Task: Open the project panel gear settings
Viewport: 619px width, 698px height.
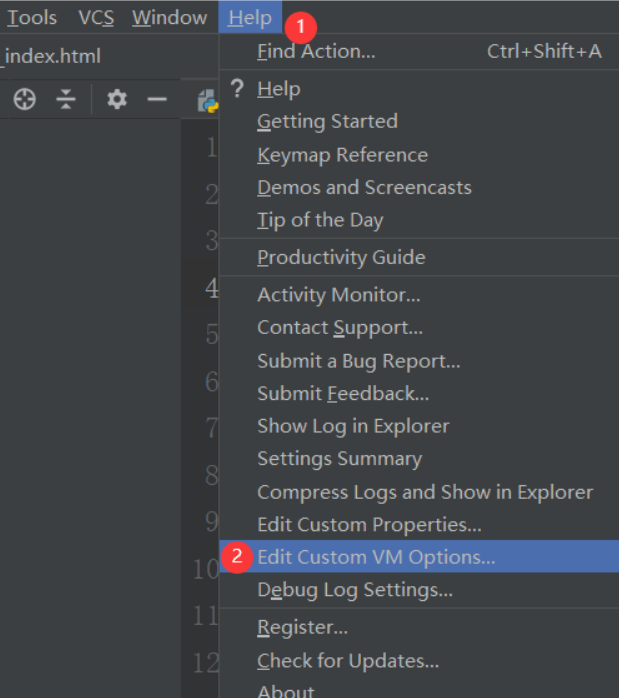Action: (x=117, y=99)
